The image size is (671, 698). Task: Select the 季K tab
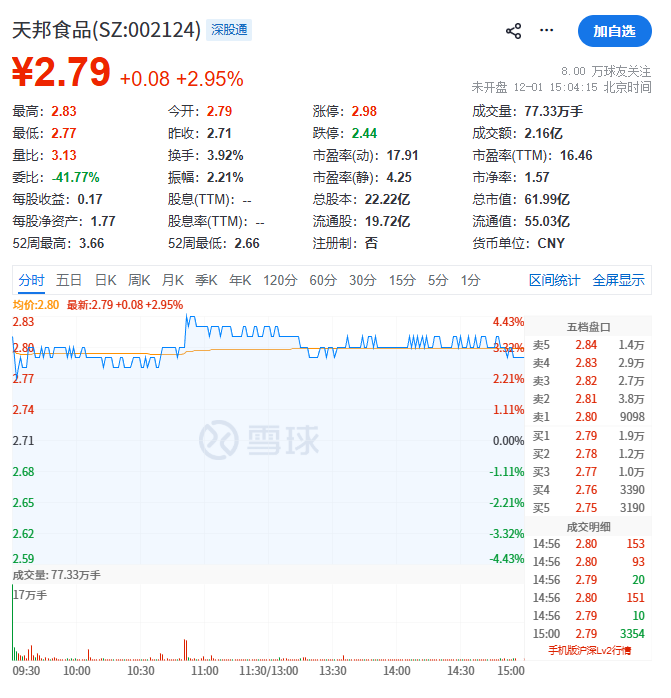pyautogui.click(x=206, y=280)
